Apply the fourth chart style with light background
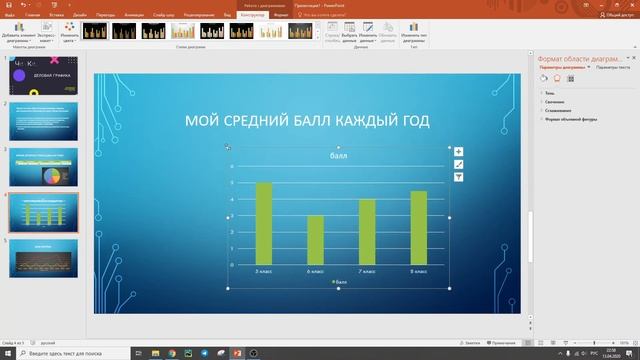Image resolution: width=640 pixels, height=360 pixels. tap(183, 31)
